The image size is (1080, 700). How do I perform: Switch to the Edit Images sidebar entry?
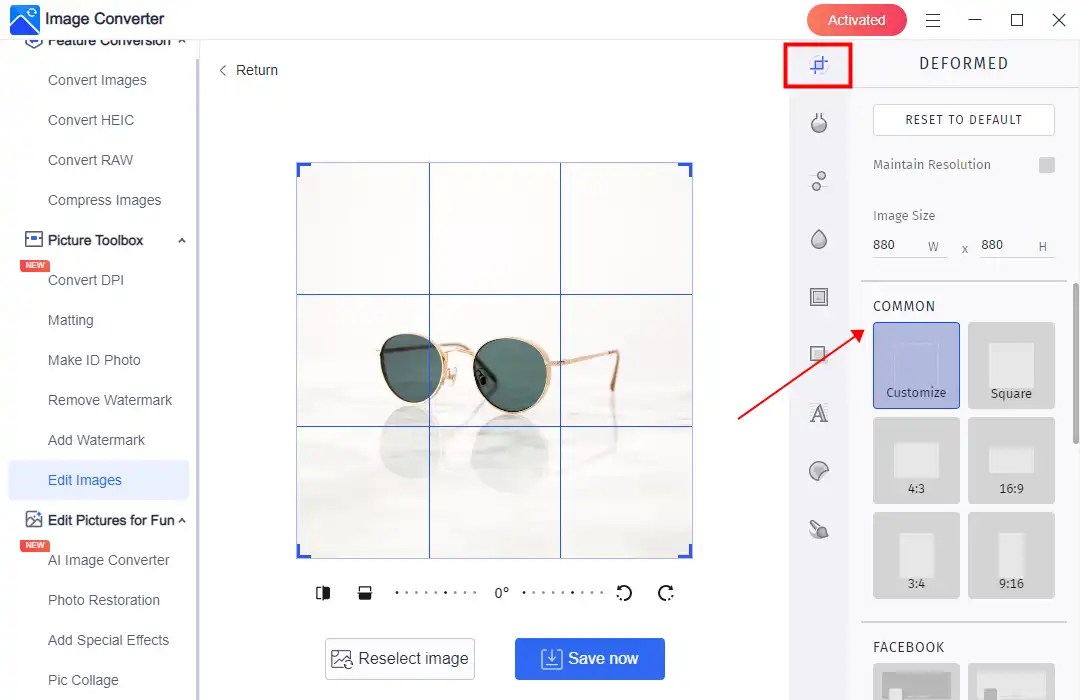pyautogui.click(x=83, y=480)
